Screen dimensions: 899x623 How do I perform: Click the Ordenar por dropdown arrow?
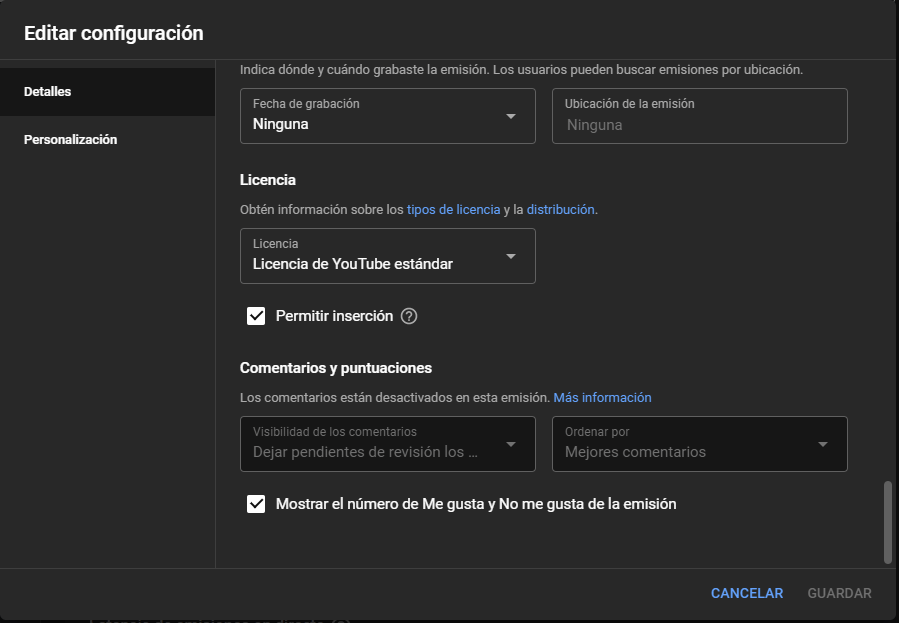[x=825, y=444]
